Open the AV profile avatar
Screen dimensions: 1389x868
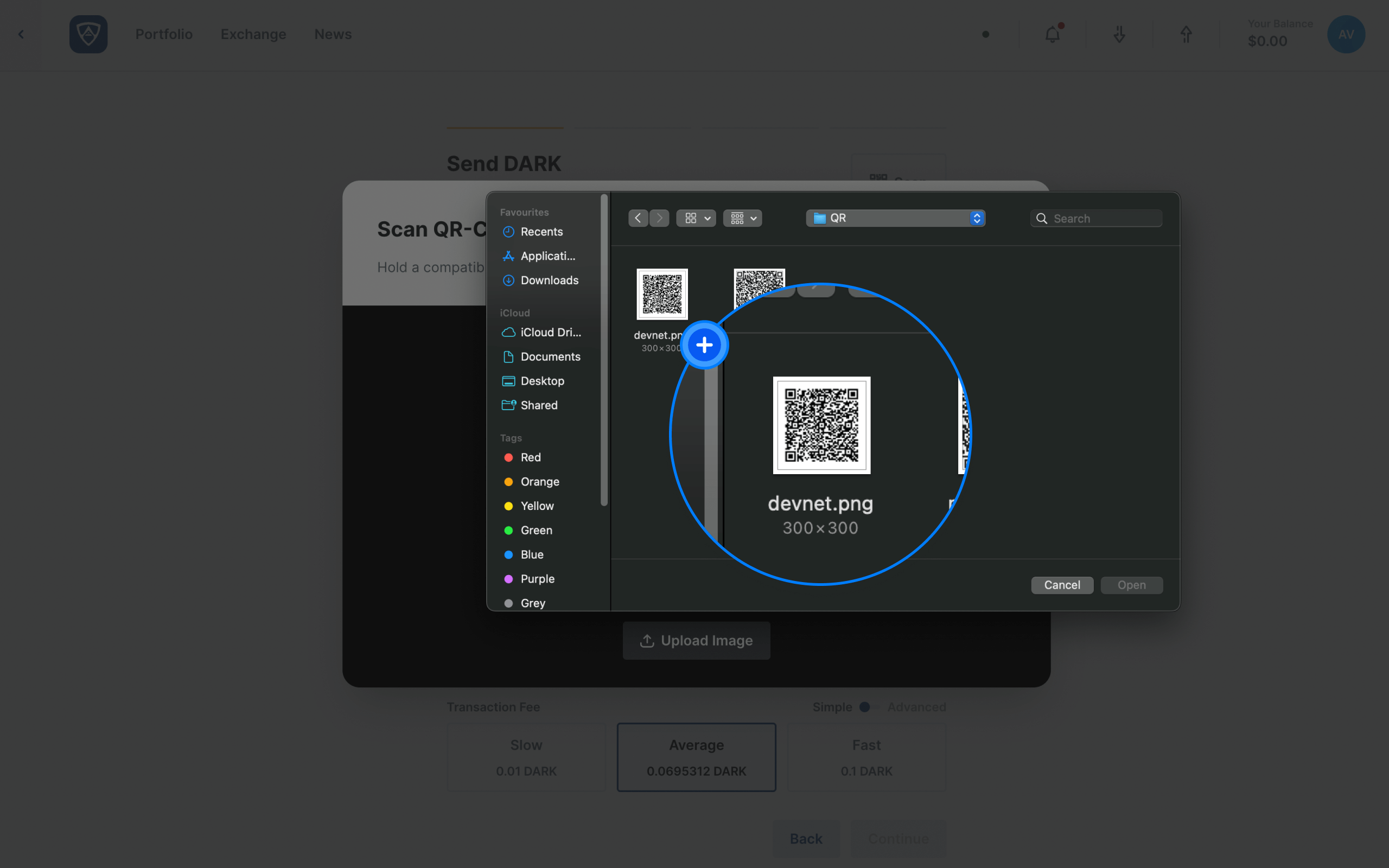tap(1346, 34)
